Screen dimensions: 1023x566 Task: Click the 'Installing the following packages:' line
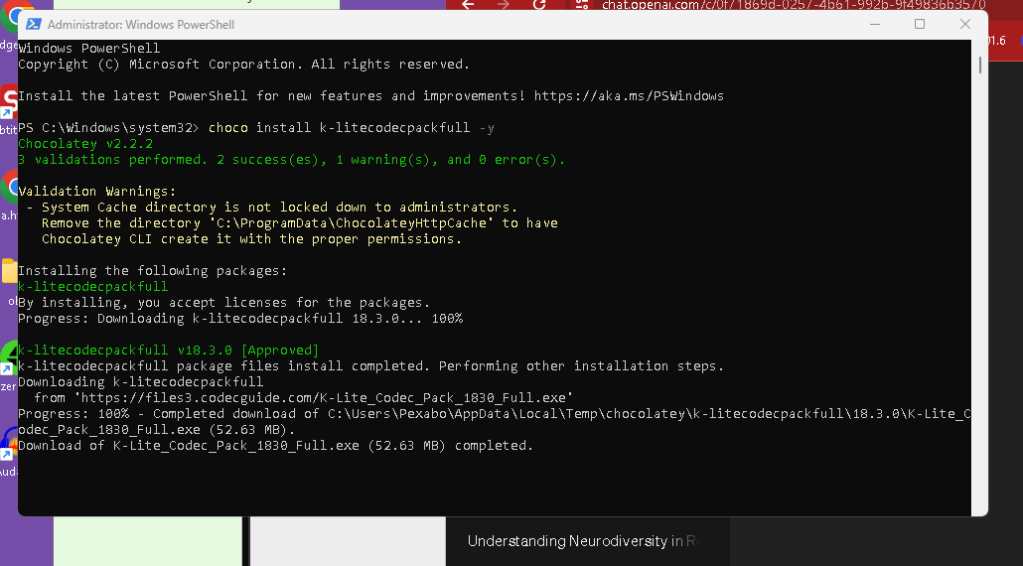coord(153,271)
